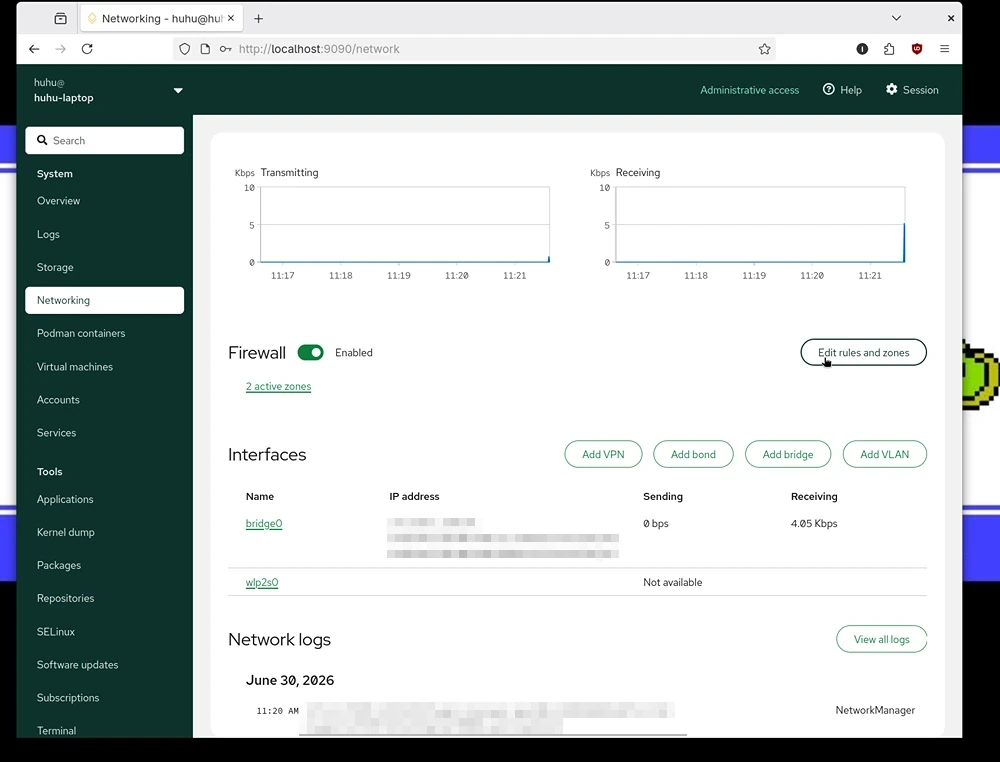Viewport: 1000px width, 762px height.
Task: Open the browser extensions puzzle icon
Action: point(889,49)
